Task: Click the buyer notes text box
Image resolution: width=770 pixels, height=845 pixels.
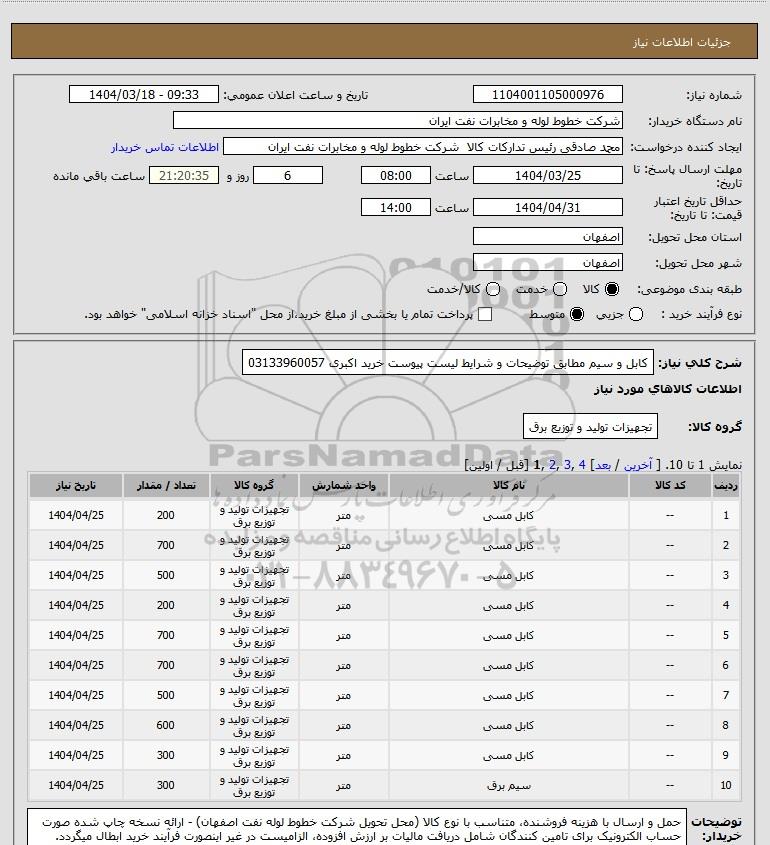Action: (x=357, y=827)
